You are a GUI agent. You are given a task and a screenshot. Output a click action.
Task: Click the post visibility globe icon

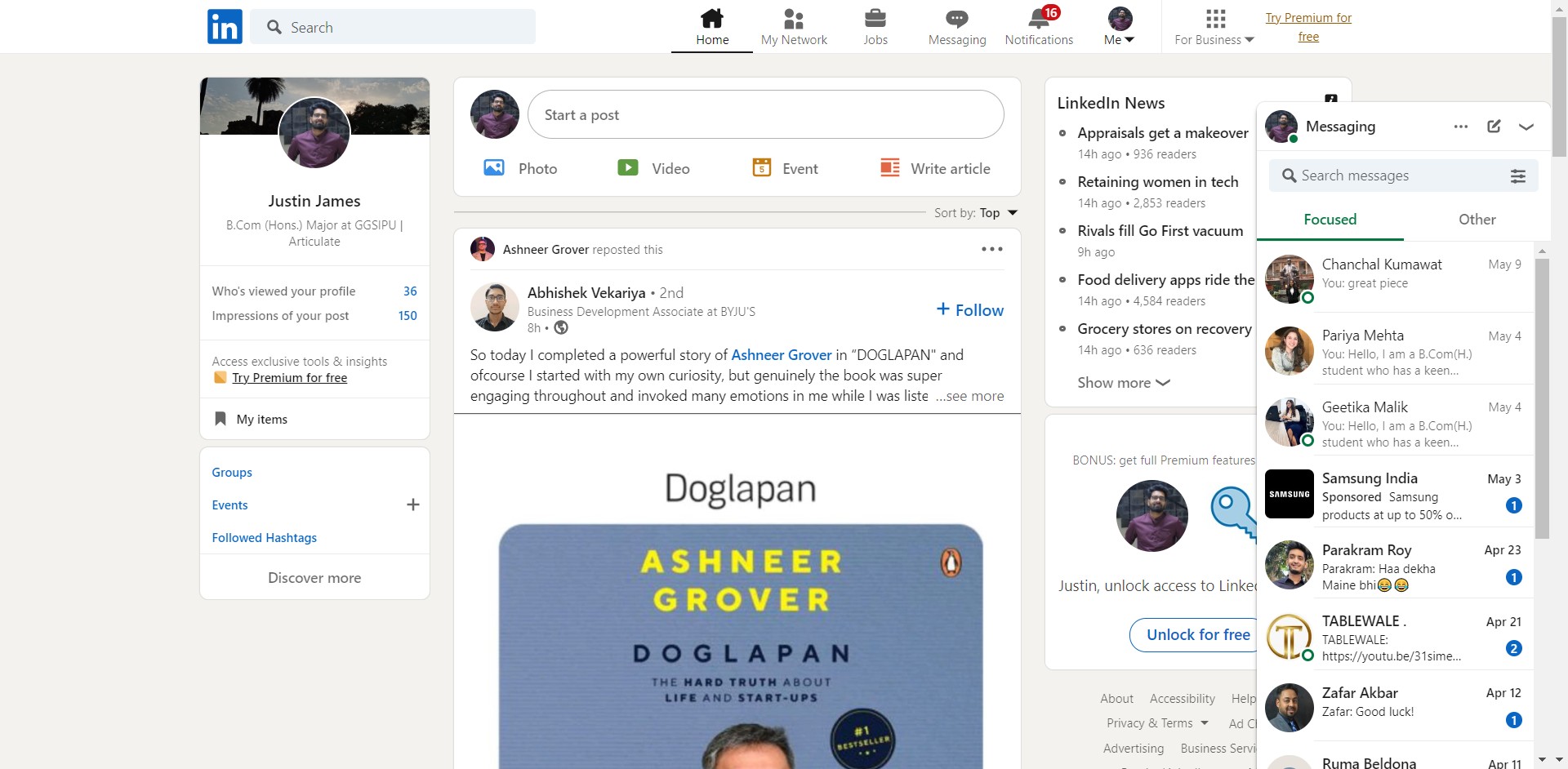coord(561,328)
